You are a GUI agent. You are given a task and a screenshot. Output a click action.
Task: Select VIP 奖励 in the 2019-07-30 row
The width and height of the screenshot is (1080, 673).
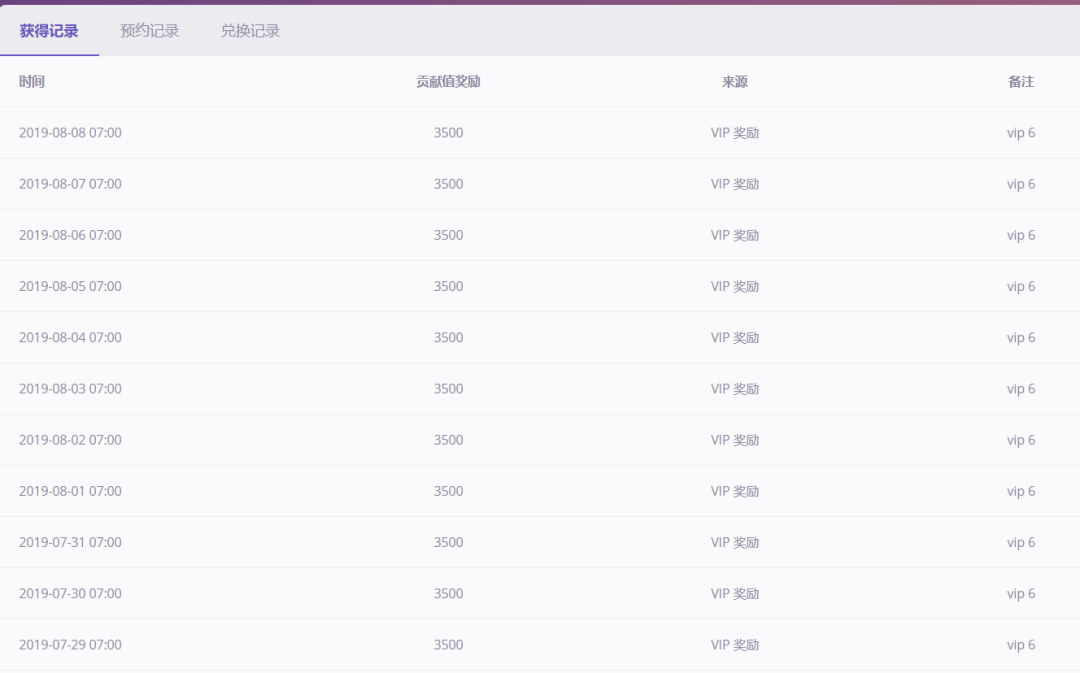735,593
